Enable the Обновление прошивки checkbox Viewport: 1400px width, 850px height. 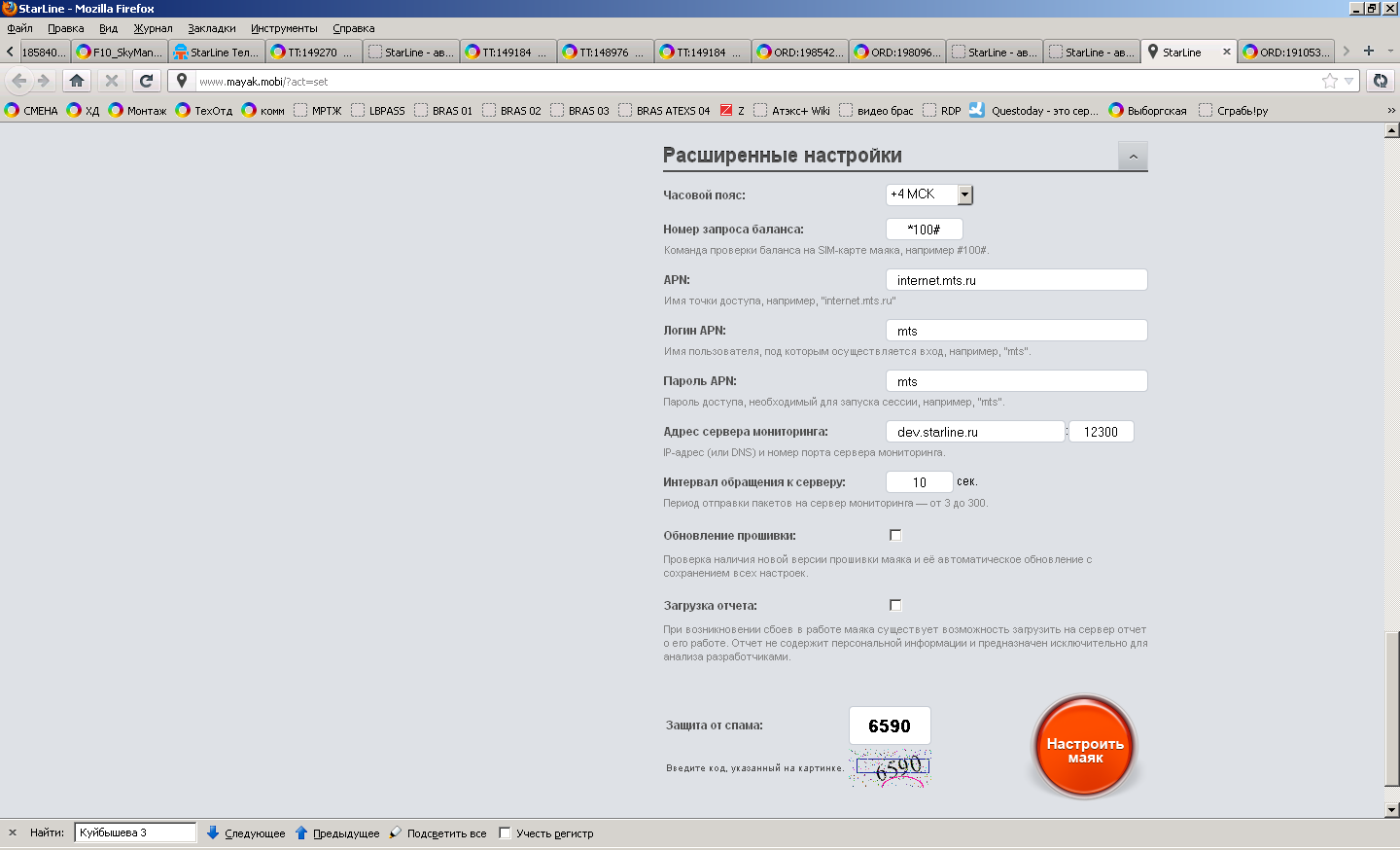[895, 535]
